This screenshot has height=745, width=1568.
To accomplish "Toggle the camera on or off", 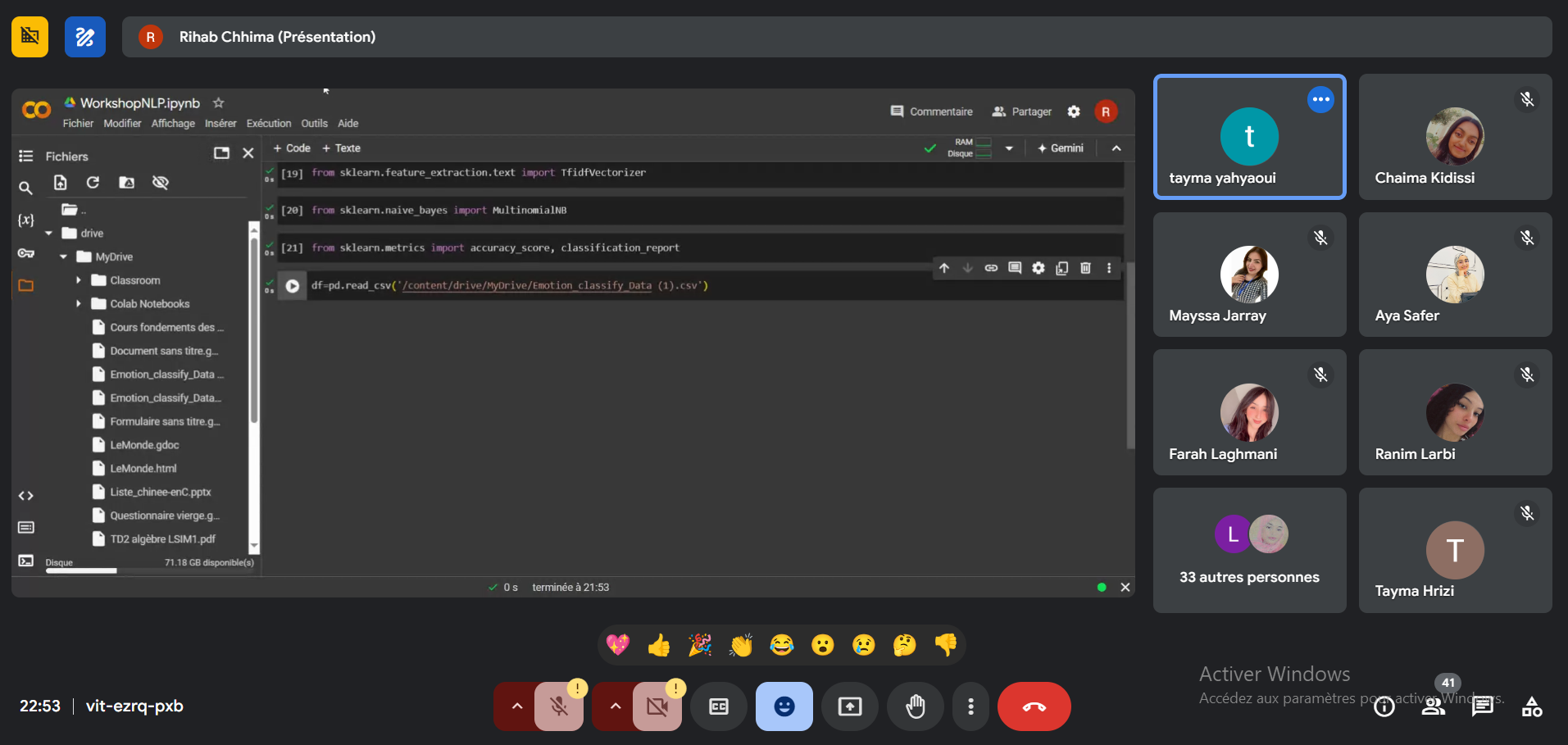I will pyautogui.click(x=657, y=706).
